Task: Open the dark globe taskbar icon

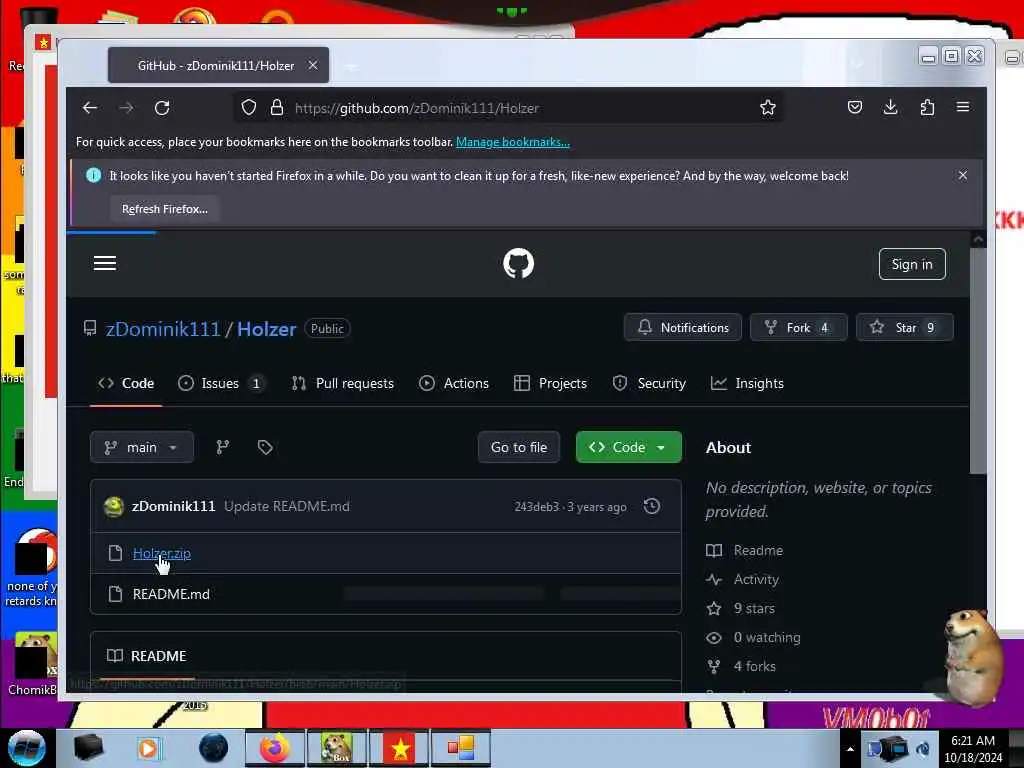Action: (x=214, y=748)
